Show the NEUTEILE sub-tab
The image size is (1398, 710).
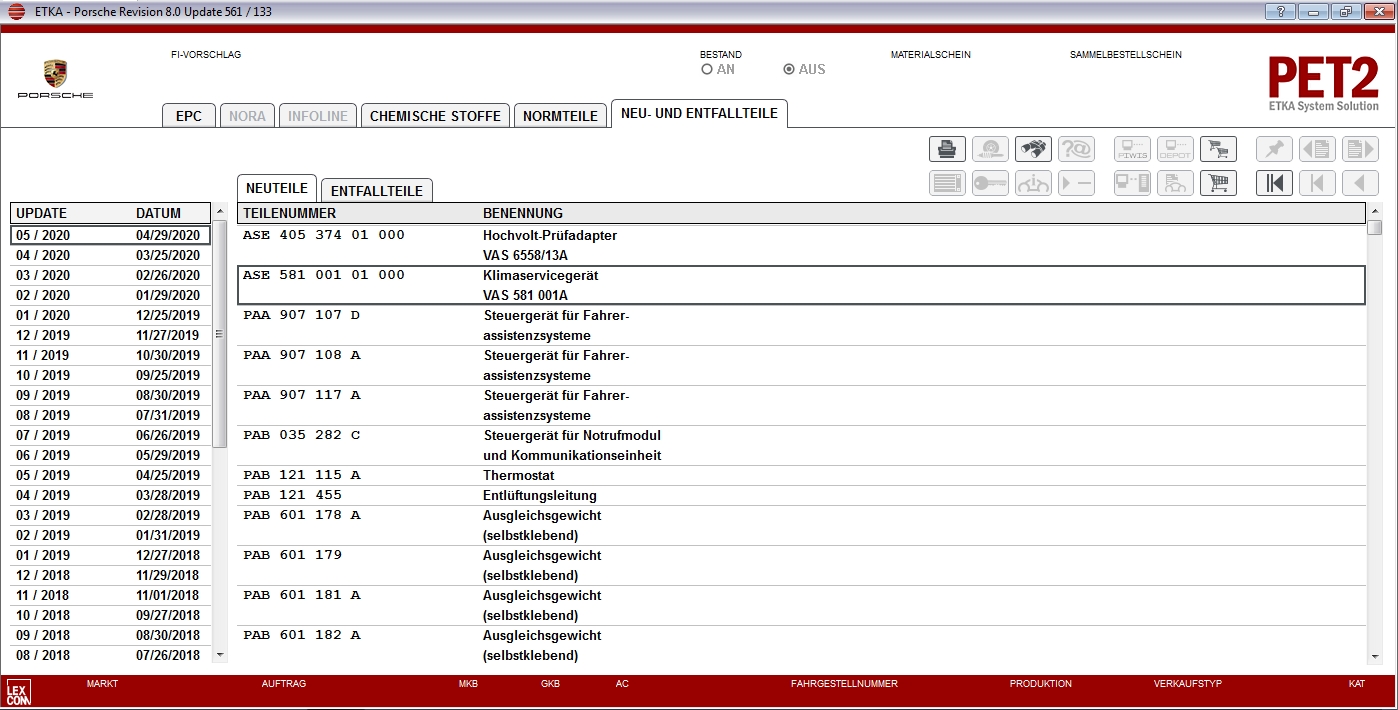pos(277,188)
